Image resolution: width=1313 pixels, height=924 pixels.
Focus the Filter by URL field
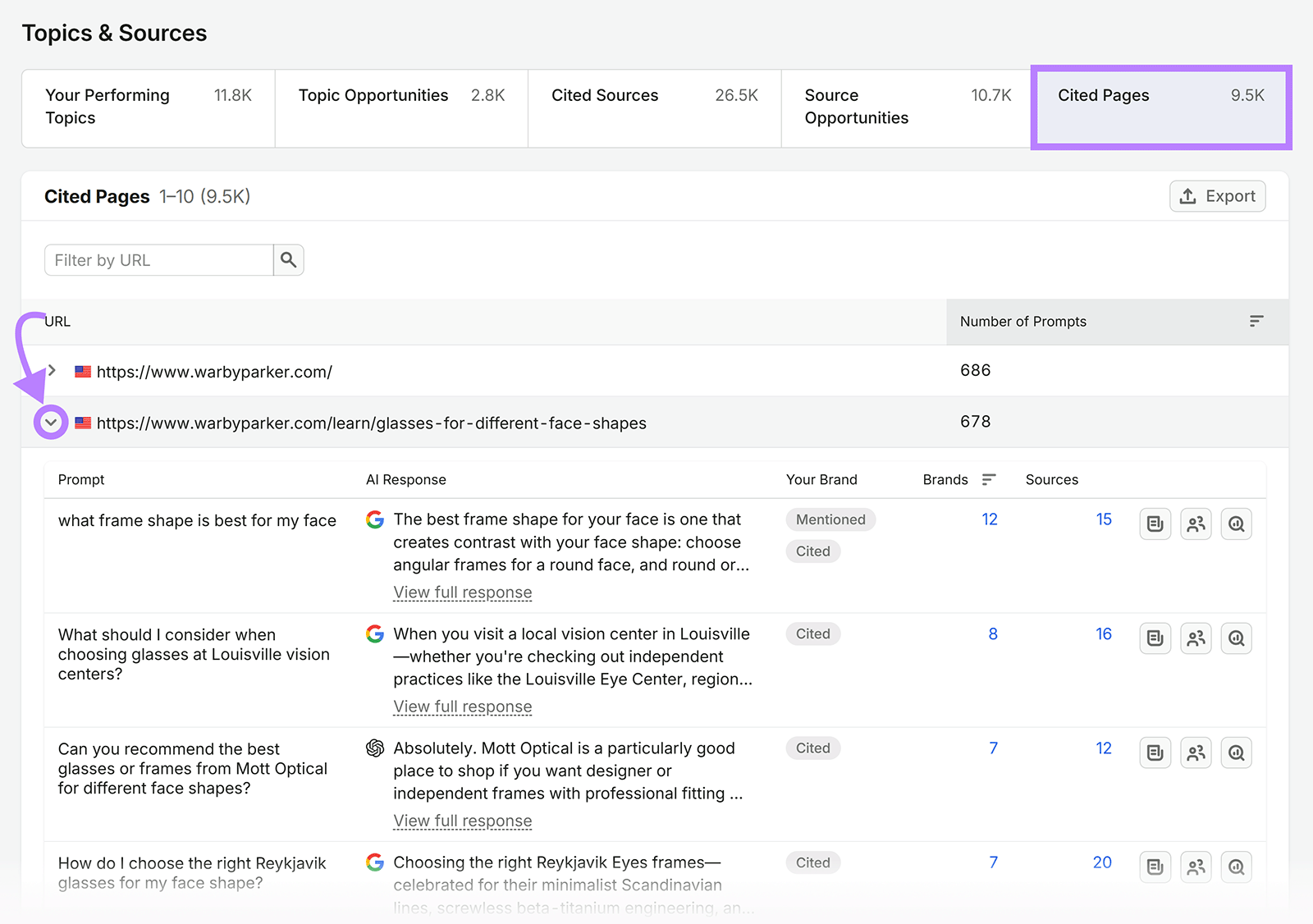[158, 260]
